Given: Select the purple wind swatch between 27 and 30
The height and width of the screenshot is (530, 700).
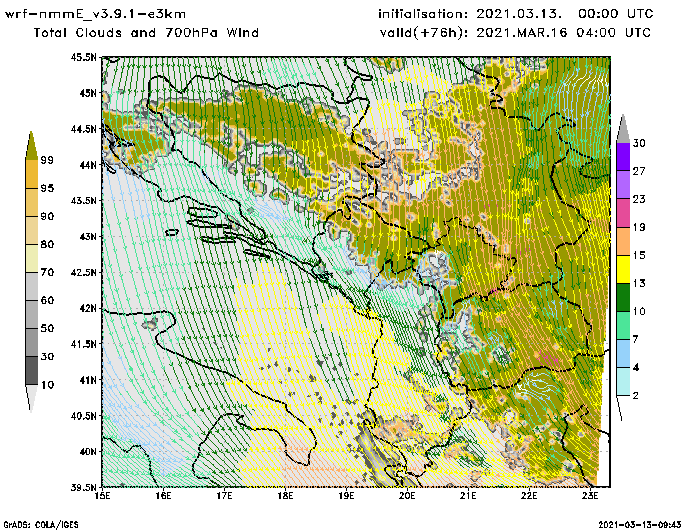Looking at the screenshot, I should point(623,157).
